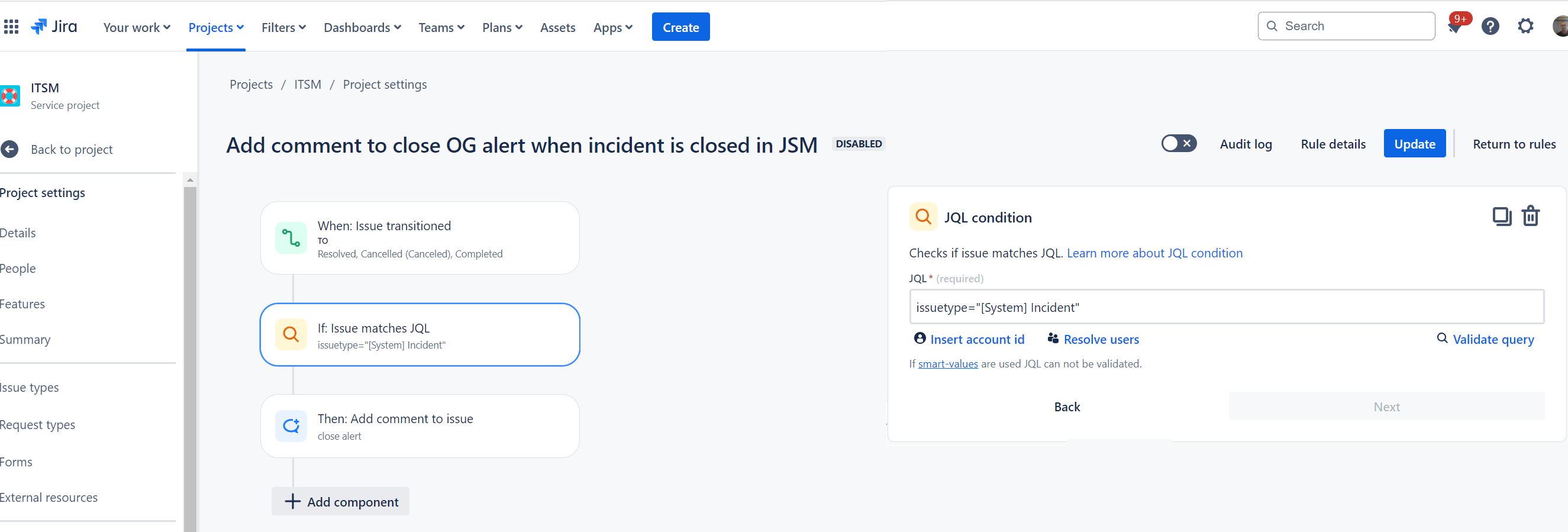Focus the JQL query input field
The width and height of the screenshot is (1568, 532).
[1227, 307]
